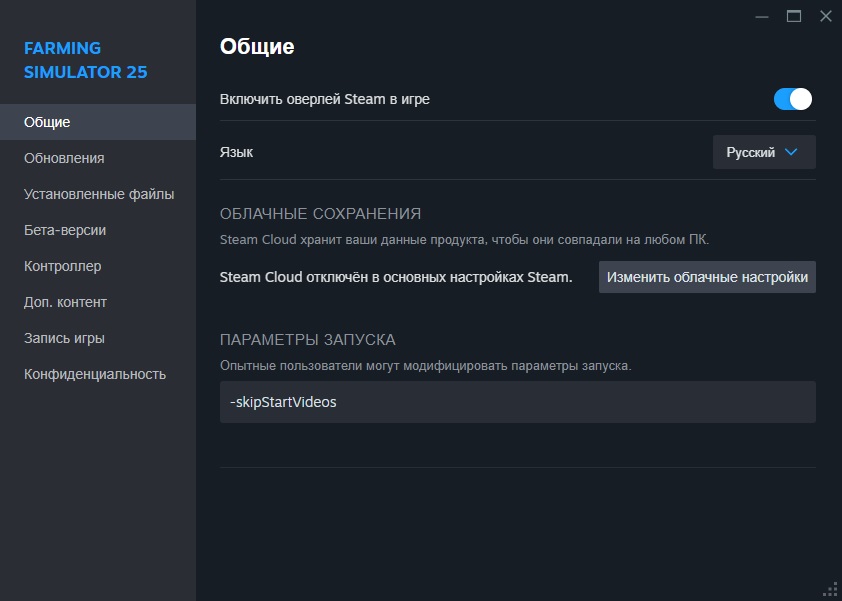Click the FARMING SIMULATOR 25 title
Screen dimensions: 842x601
pos(85,60)
